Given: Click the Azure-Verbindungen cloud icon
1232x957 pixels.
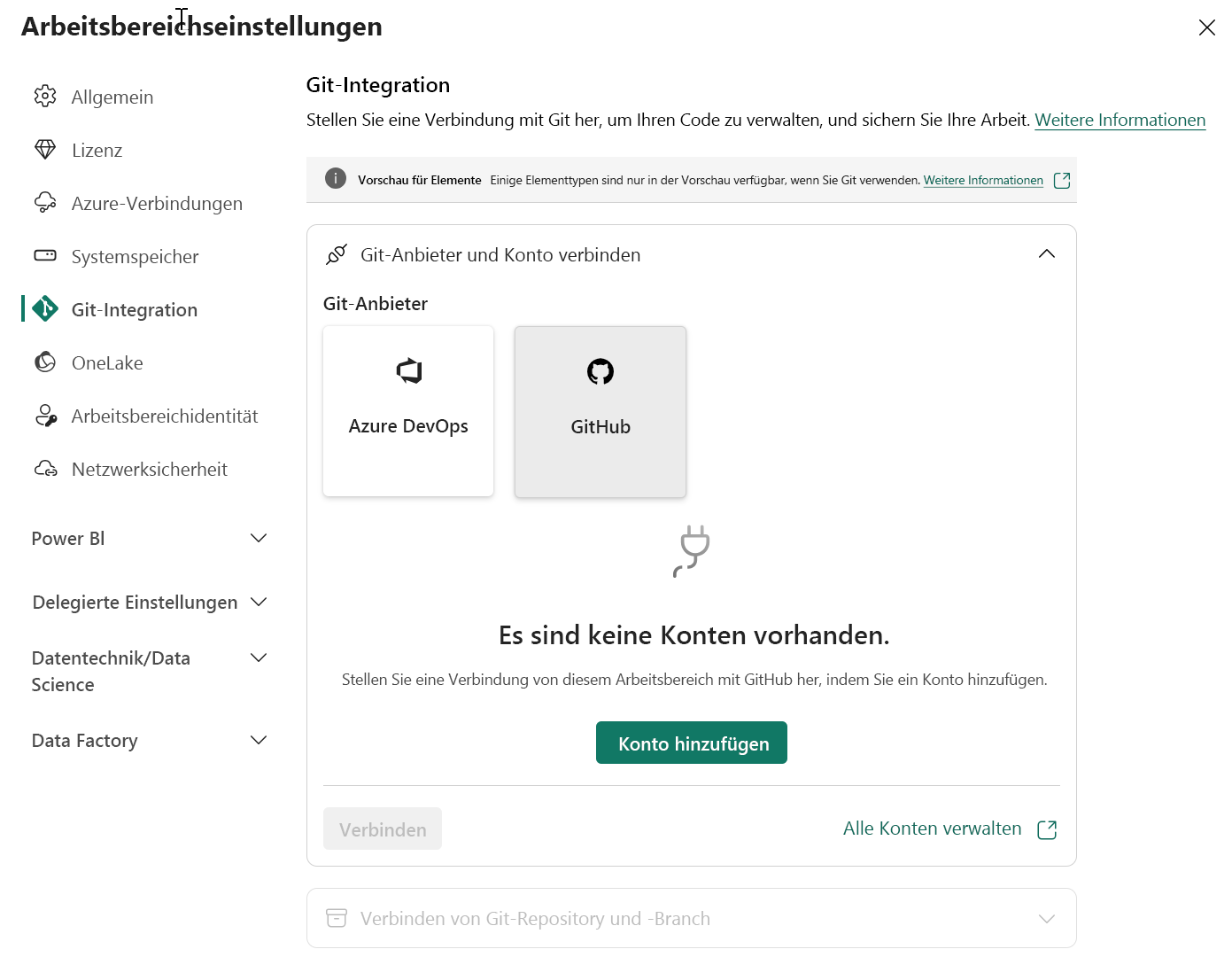Looking at the screenshot, I should point(44,203).
